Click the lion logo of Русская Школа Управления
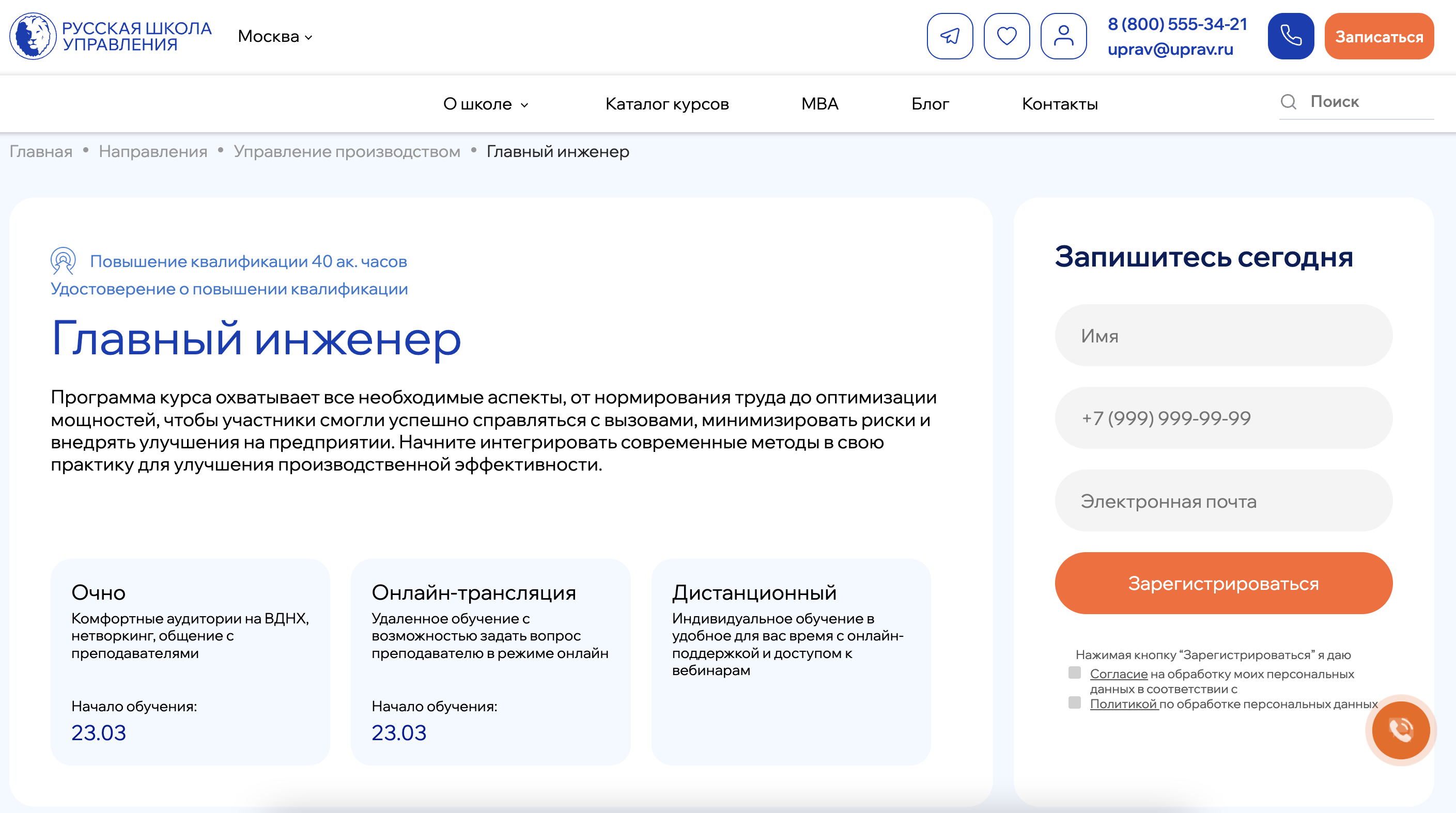Image resolution: width=1456 pixels, height=813 pixels. pyautogui.click(x=33, y=36)
